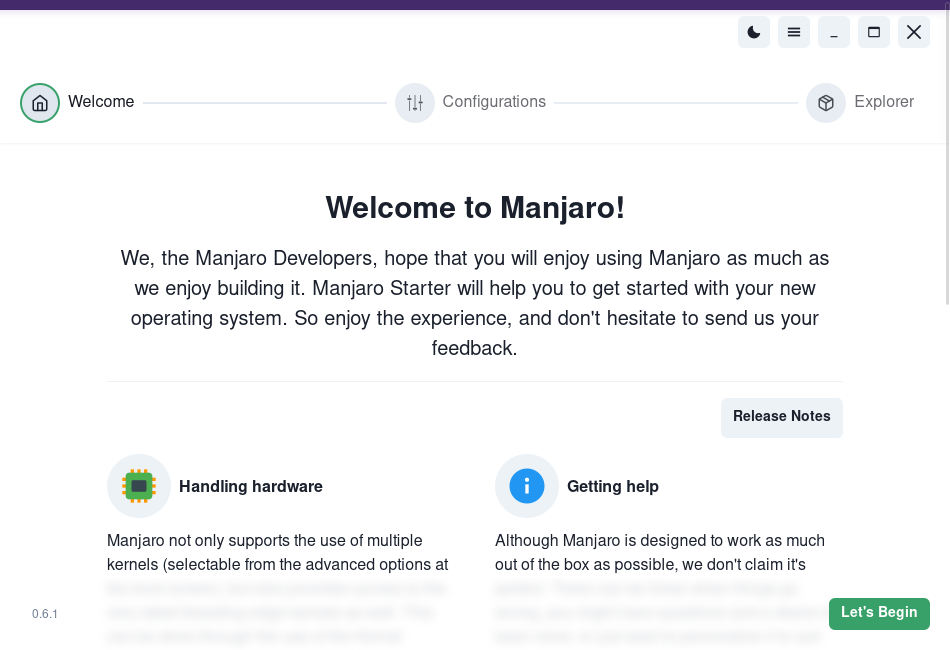This screenshot has height=650, width=950.
Task: Open the hamburger menu
Action: pos(794,32)
